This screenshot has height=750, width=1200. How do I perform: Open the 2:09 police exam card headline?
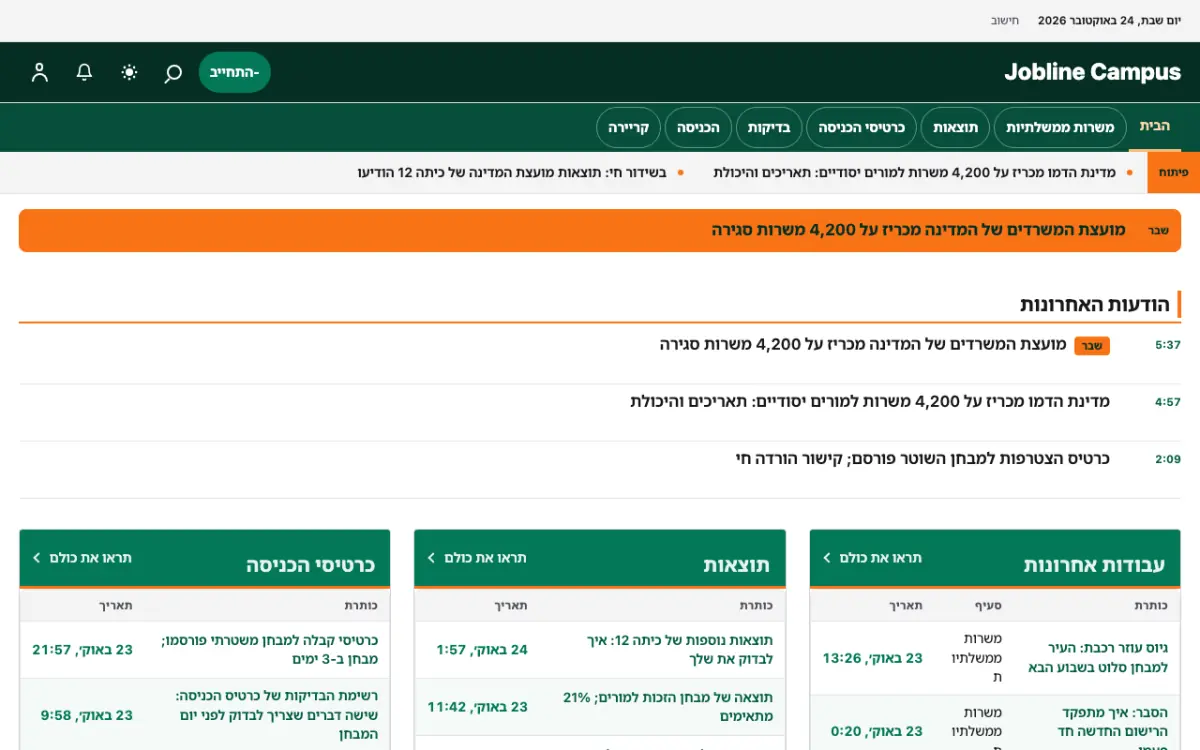point(922,459)
